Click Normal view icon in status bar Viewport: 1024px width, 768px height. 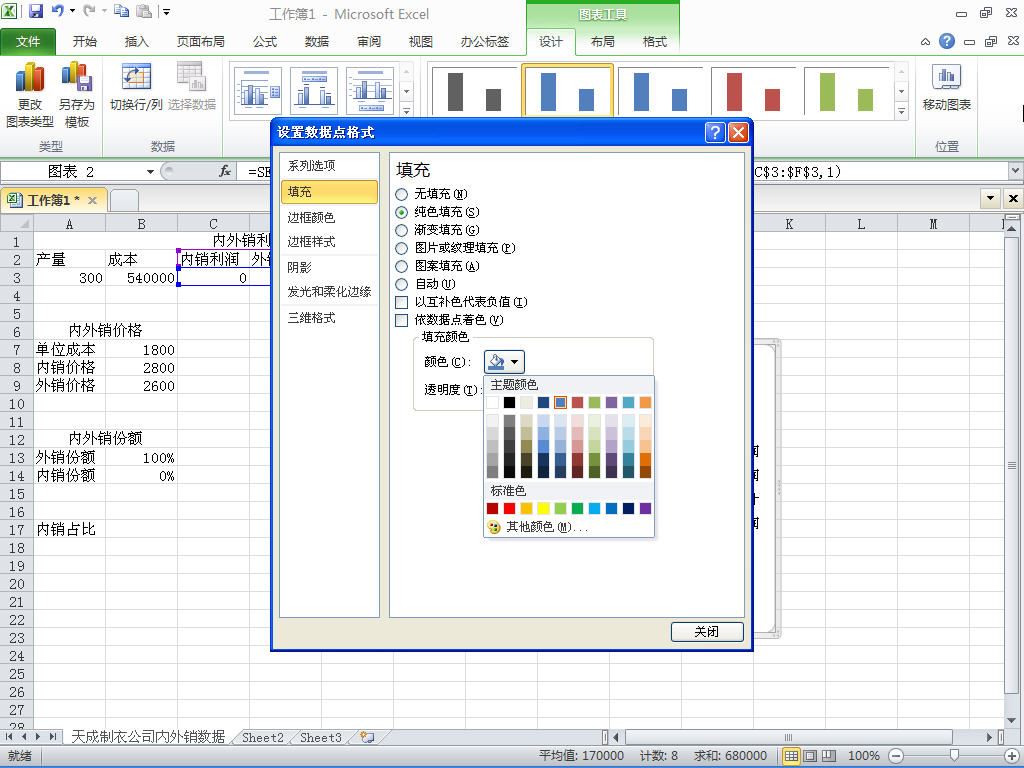tap(791, 756)
